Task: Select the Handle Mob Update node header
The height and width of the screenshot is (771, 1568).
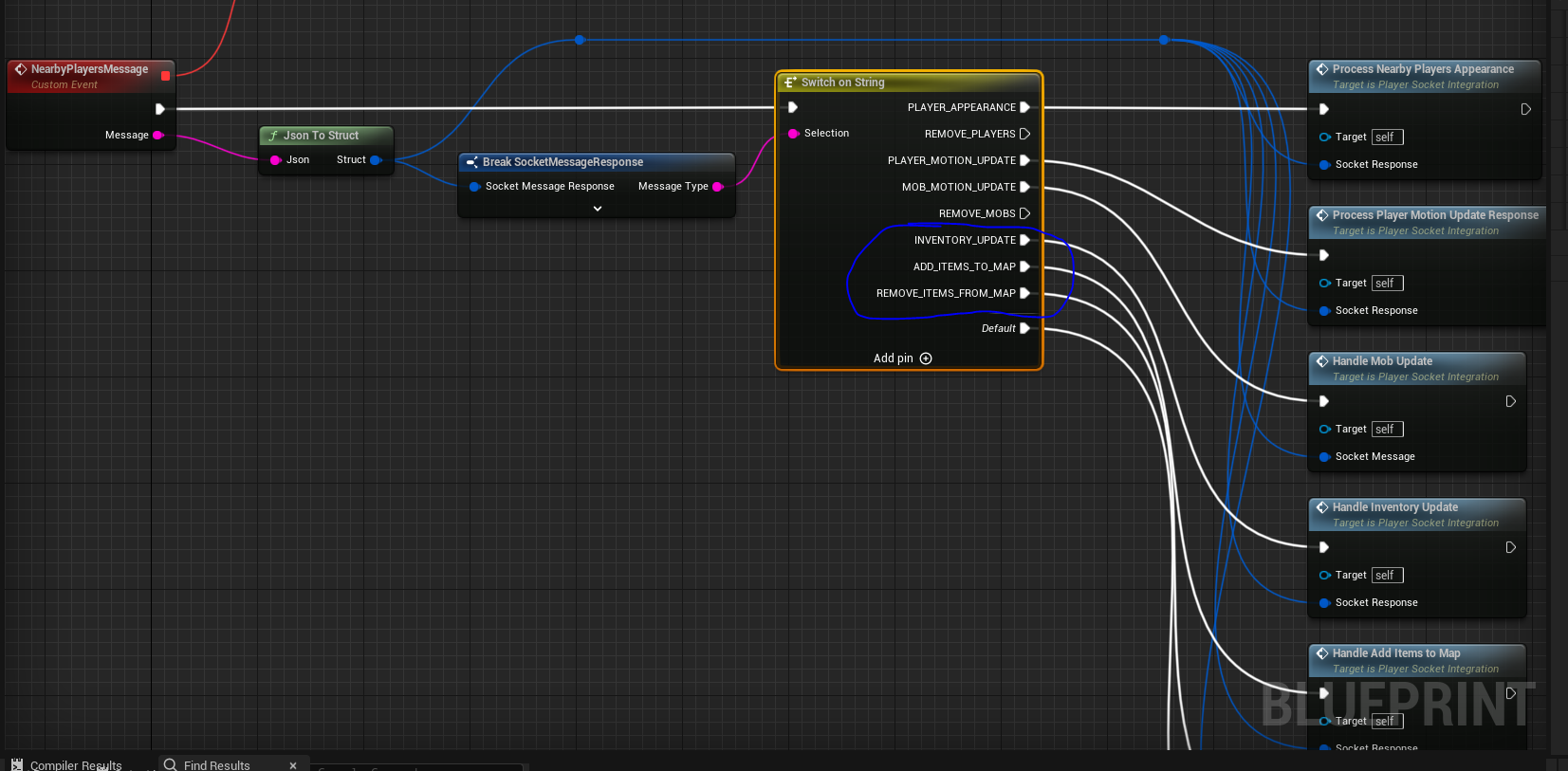Action: pos(1417,368)
